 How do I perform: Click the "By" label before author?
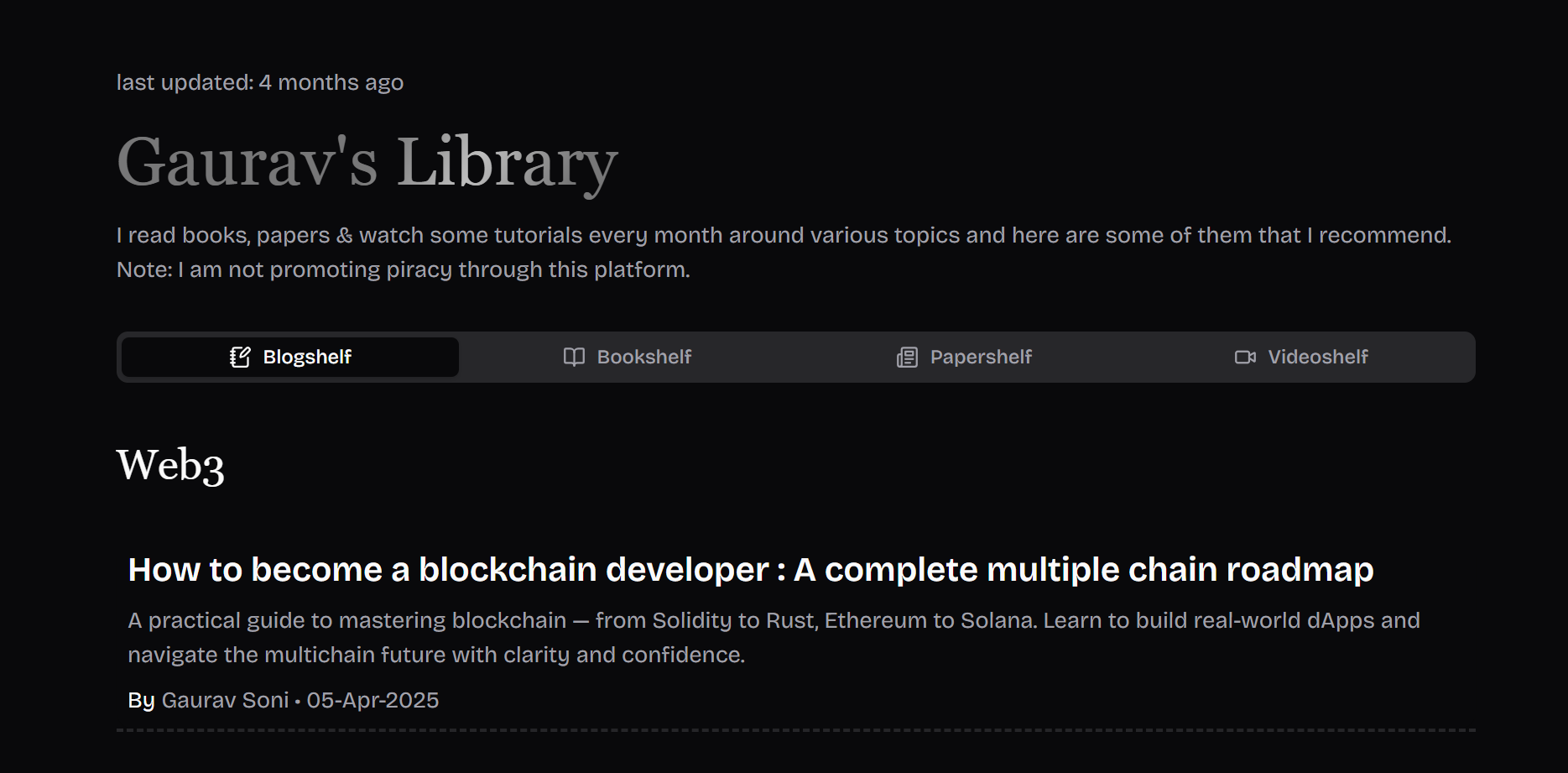141,700
